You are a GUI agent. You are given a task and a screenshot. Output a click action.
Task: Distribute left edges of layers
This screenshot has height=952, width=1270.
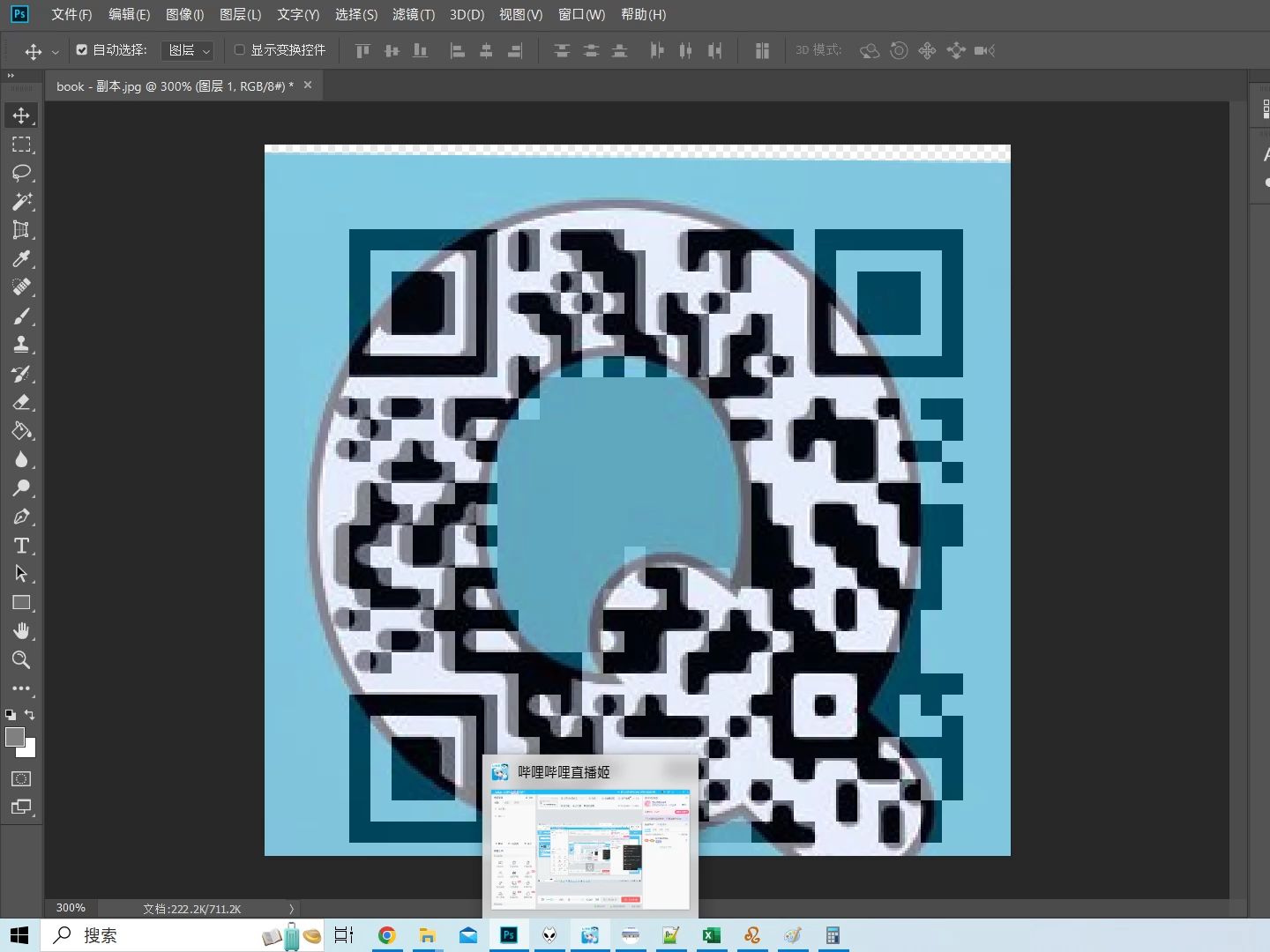(656, 51)
